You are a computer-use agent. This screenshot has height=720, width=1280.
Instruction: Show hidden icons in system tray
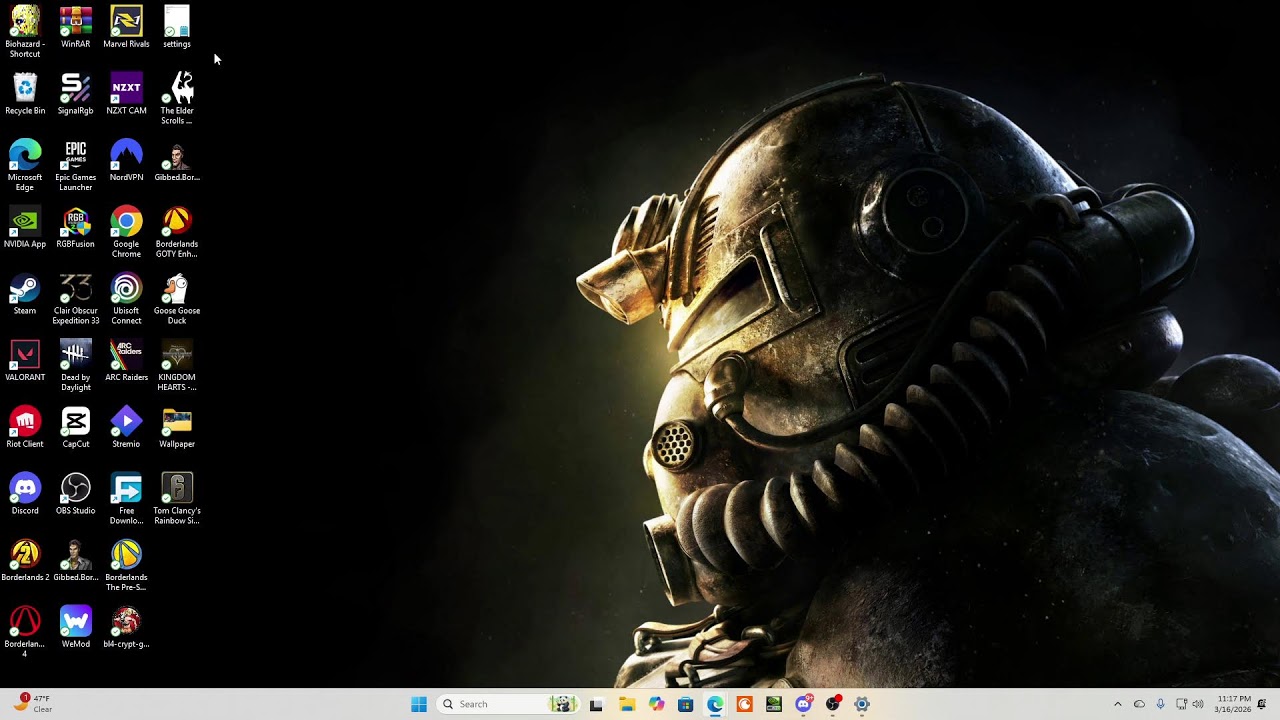pos(1117,704)
